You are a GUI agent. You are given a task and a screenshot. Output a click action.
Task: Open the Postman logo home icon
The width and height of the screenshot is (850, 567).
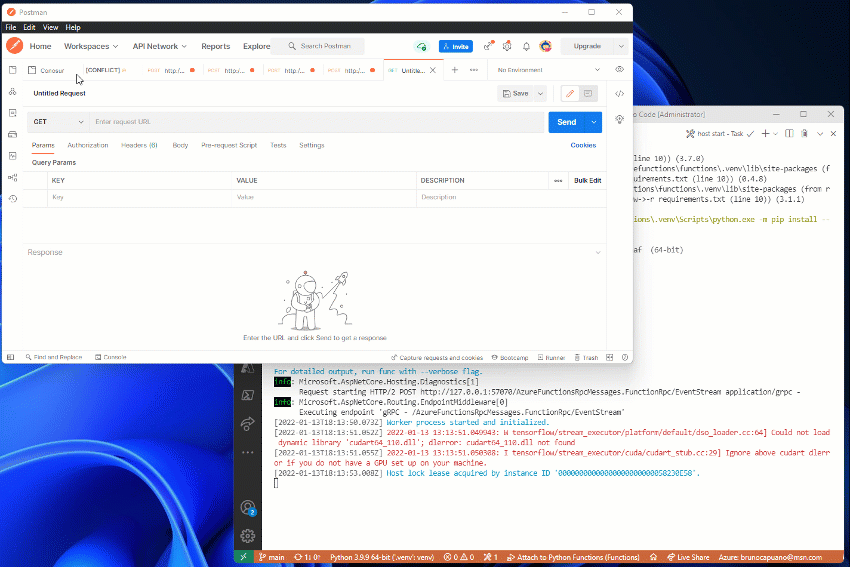point(15,46)
